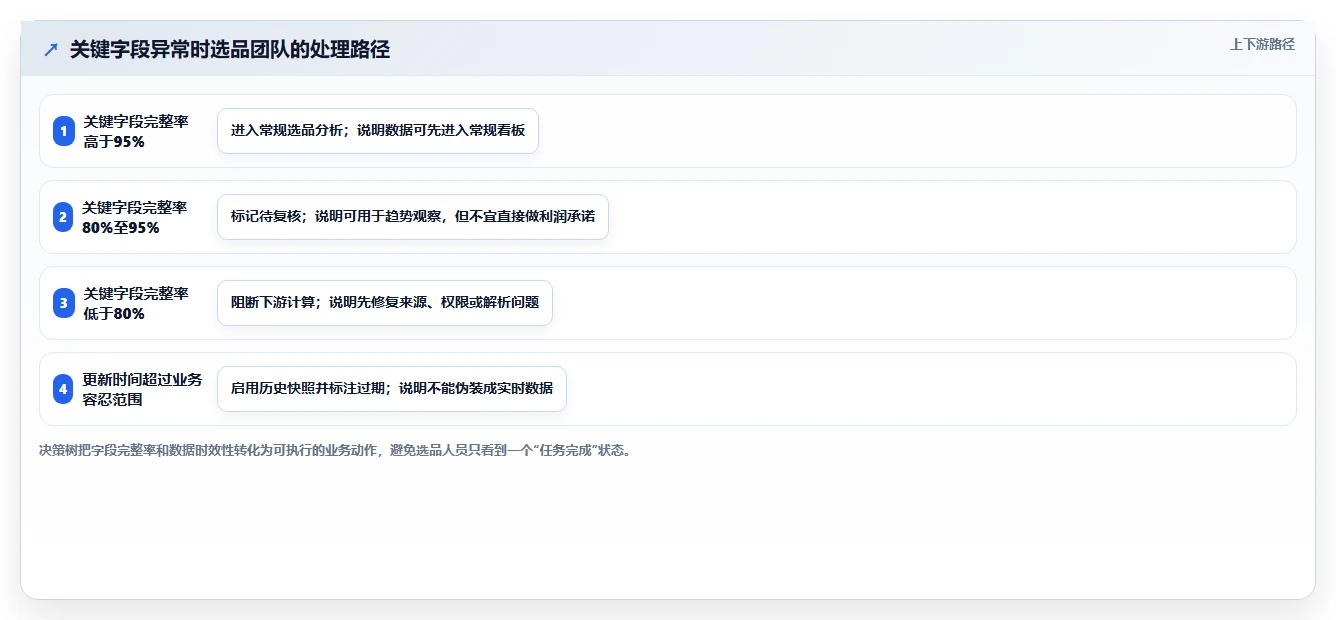Open the 标记待复核 action box

pyautogui.click(x=413, y=217)
